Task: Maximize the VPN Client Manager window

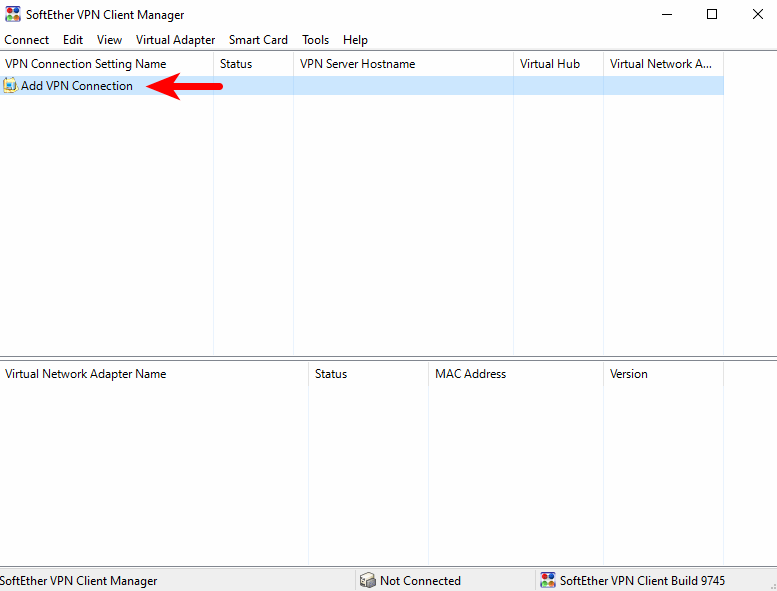Action: pos(712,15)
